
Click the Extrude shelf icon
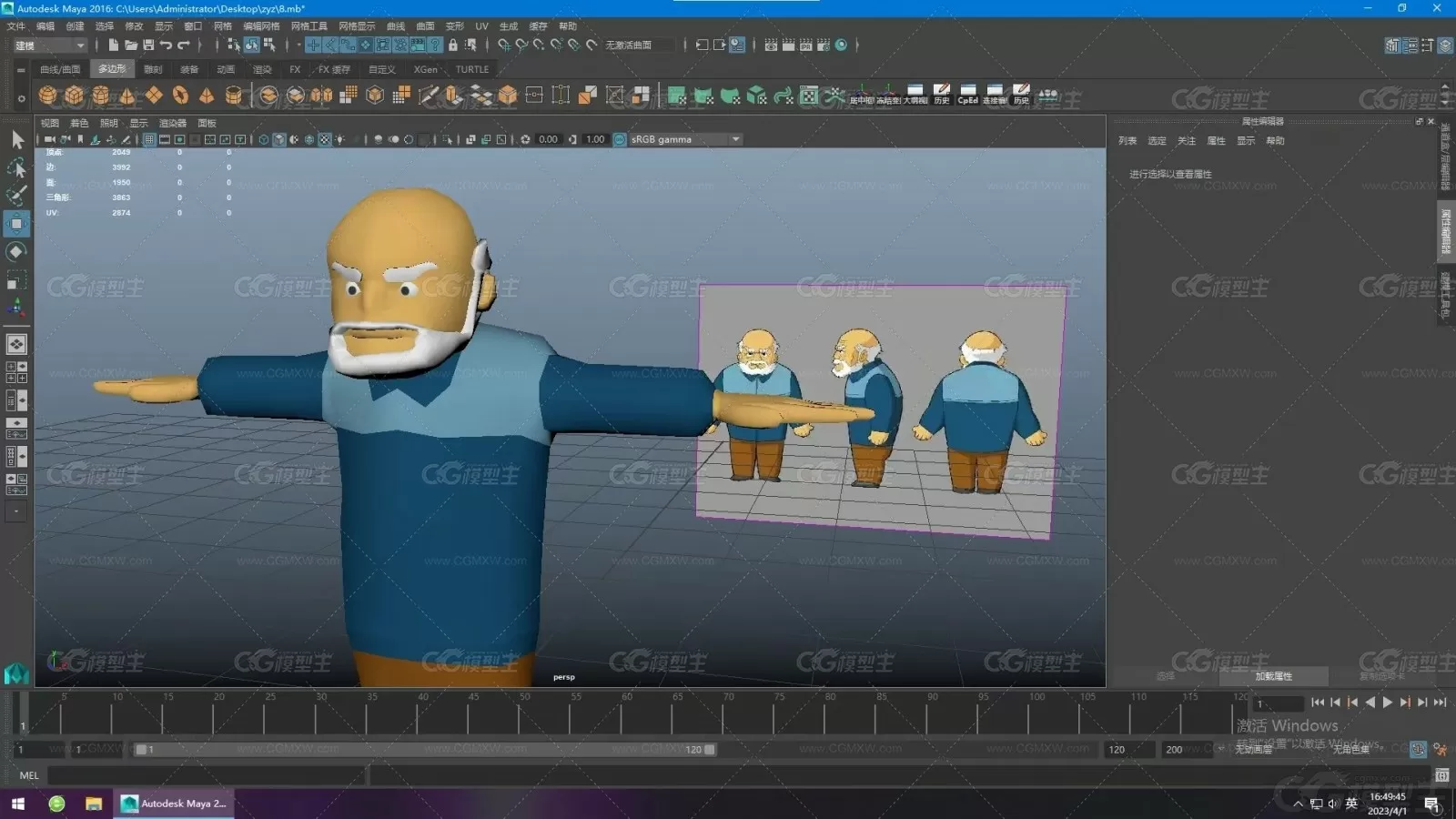[454, 95]
